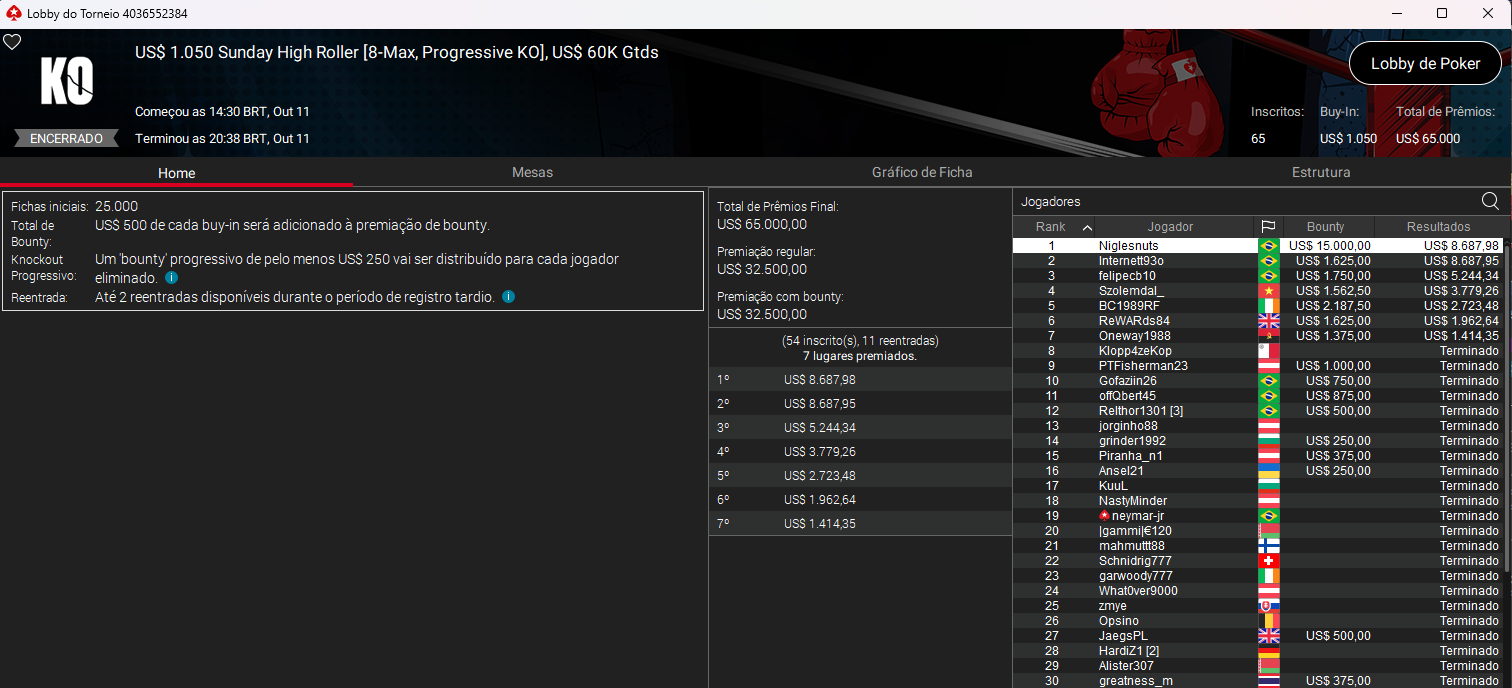
Task: Click the flag column header icon
Action: coord(1267,227)
